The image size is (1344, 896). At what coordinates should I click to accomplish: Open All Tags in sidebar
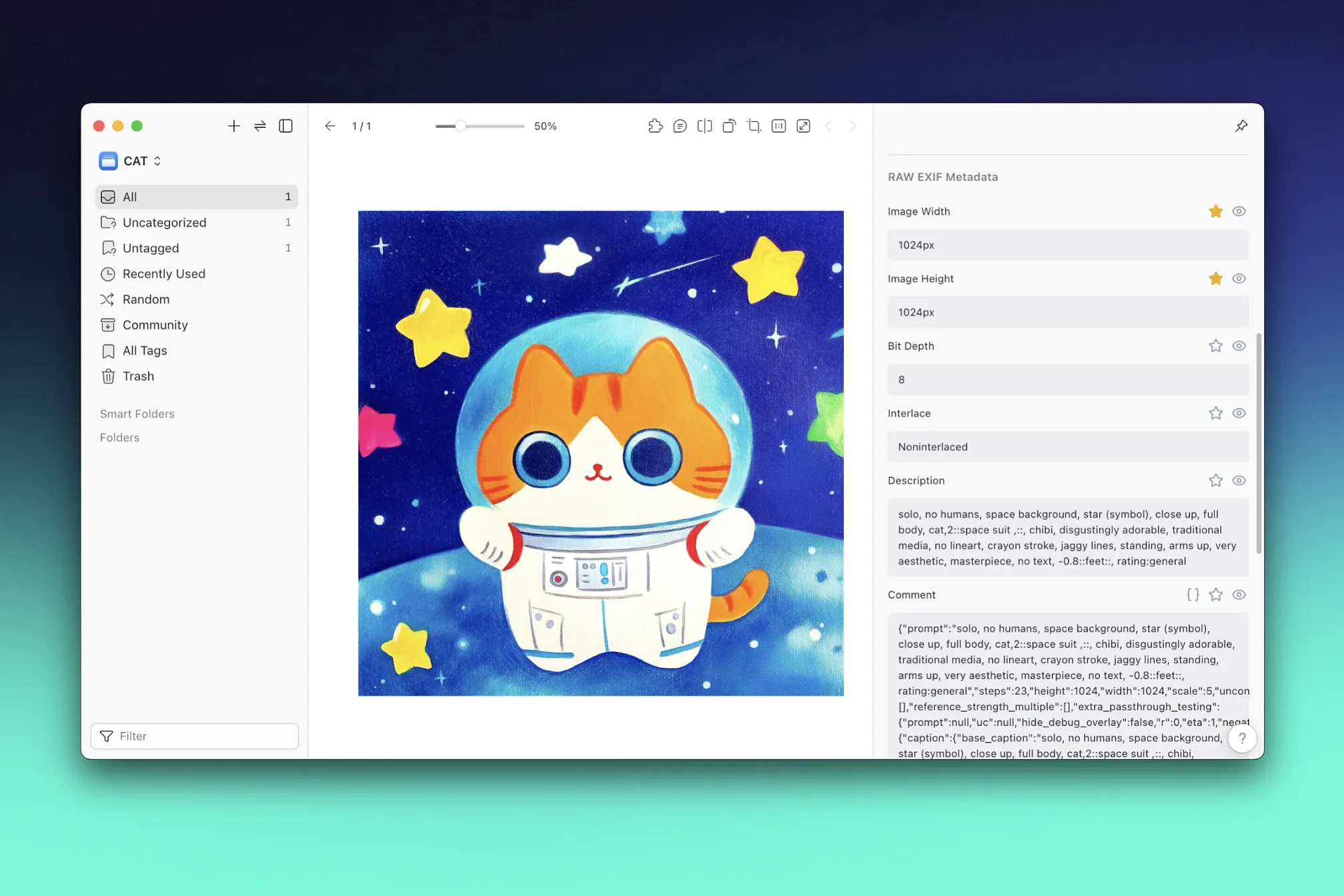(145, 351)
